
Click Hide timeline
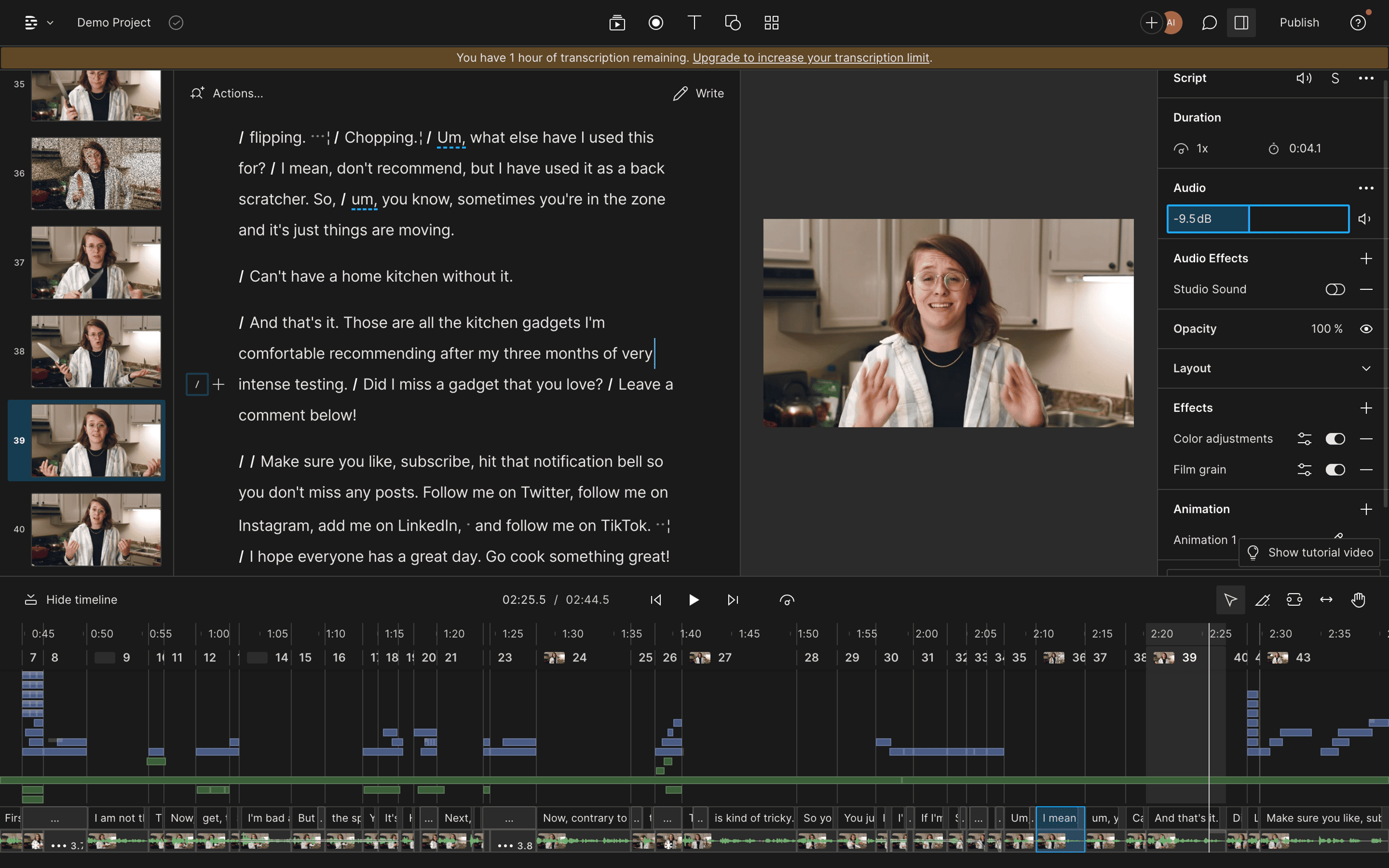70,599
